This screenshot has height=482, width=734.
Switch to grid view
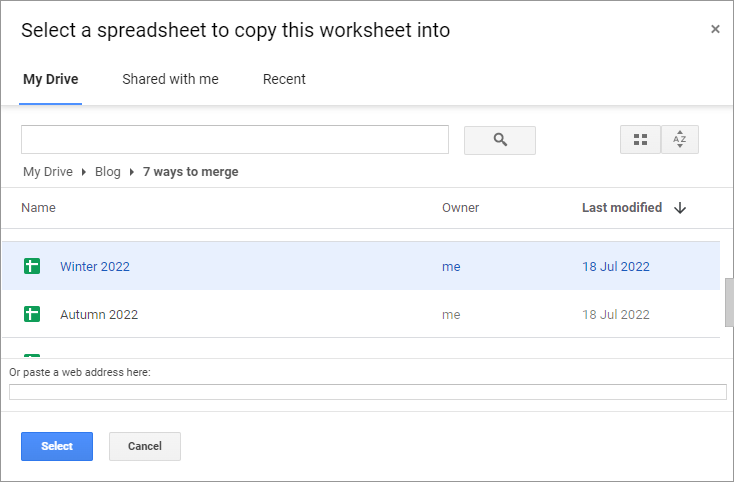click(640, 140)
